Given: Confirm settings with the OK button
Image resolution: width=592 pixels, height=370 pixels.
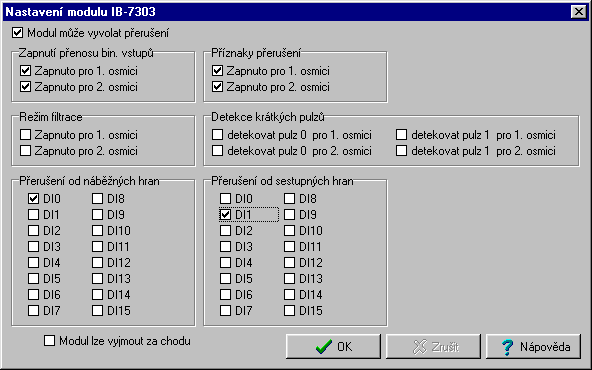Looking at the screenshot, I should click(x=333, y=346).
